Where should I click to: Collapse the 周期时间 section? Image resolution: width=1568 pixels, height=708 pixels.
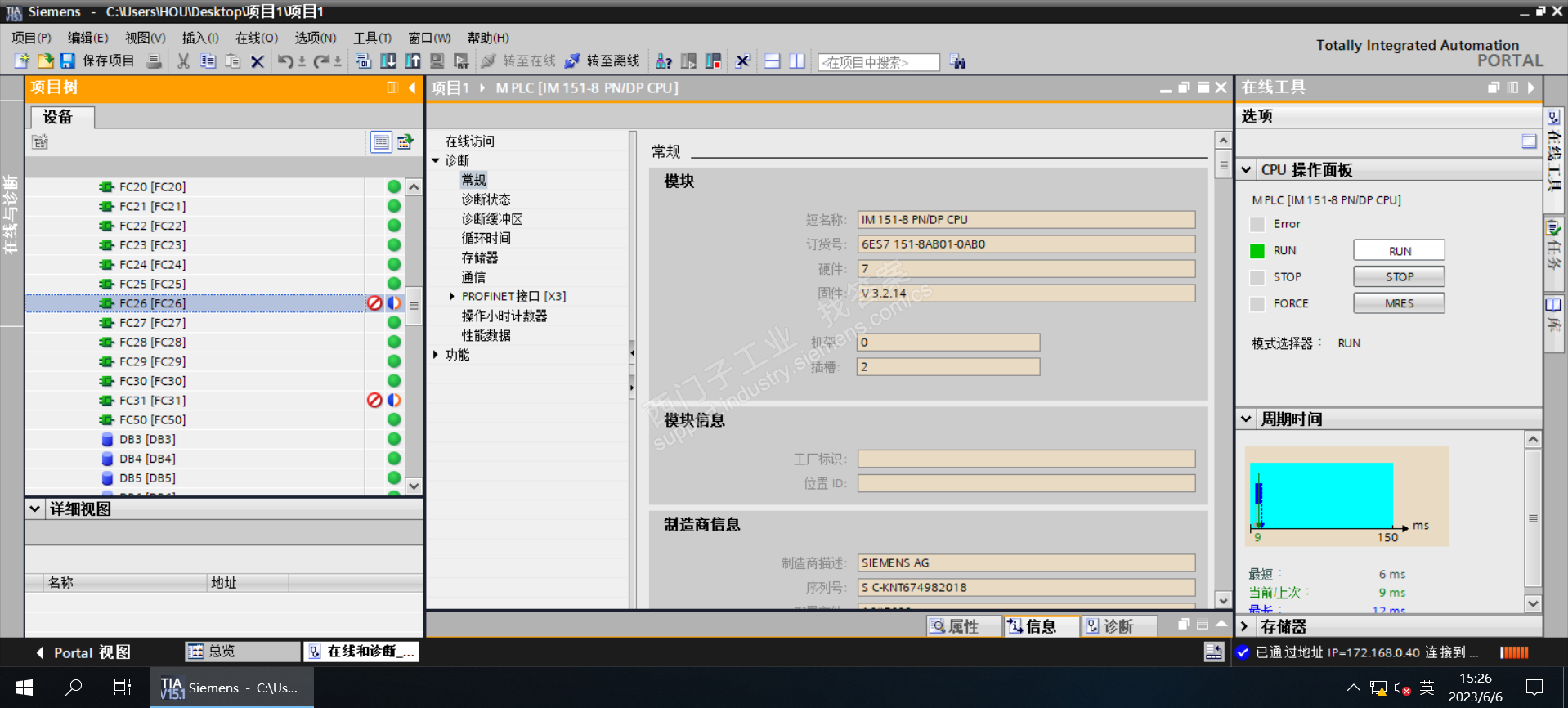pyautogui.click(x=1247, y=419)
